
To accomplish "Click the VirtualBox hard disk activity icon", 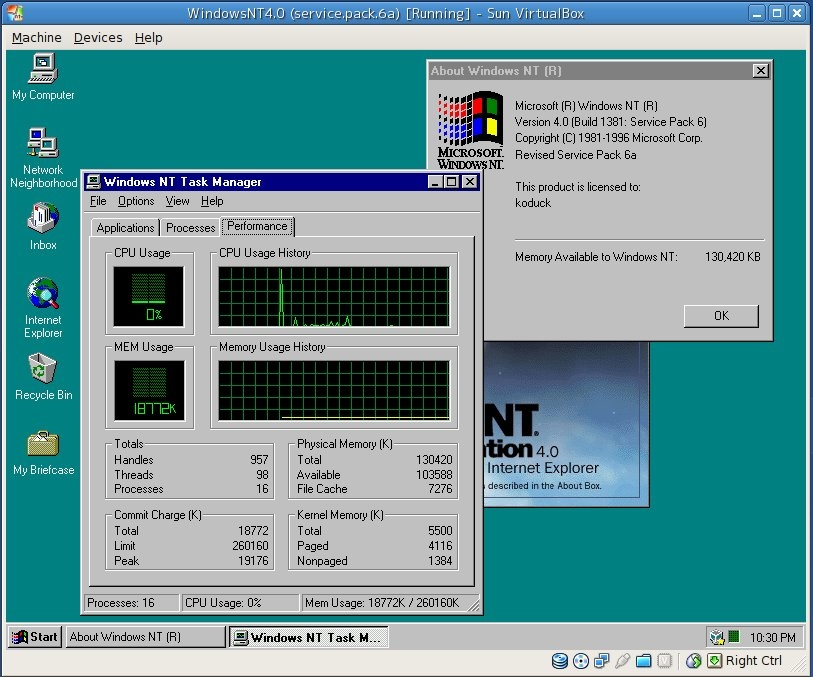I will point(560,661).
